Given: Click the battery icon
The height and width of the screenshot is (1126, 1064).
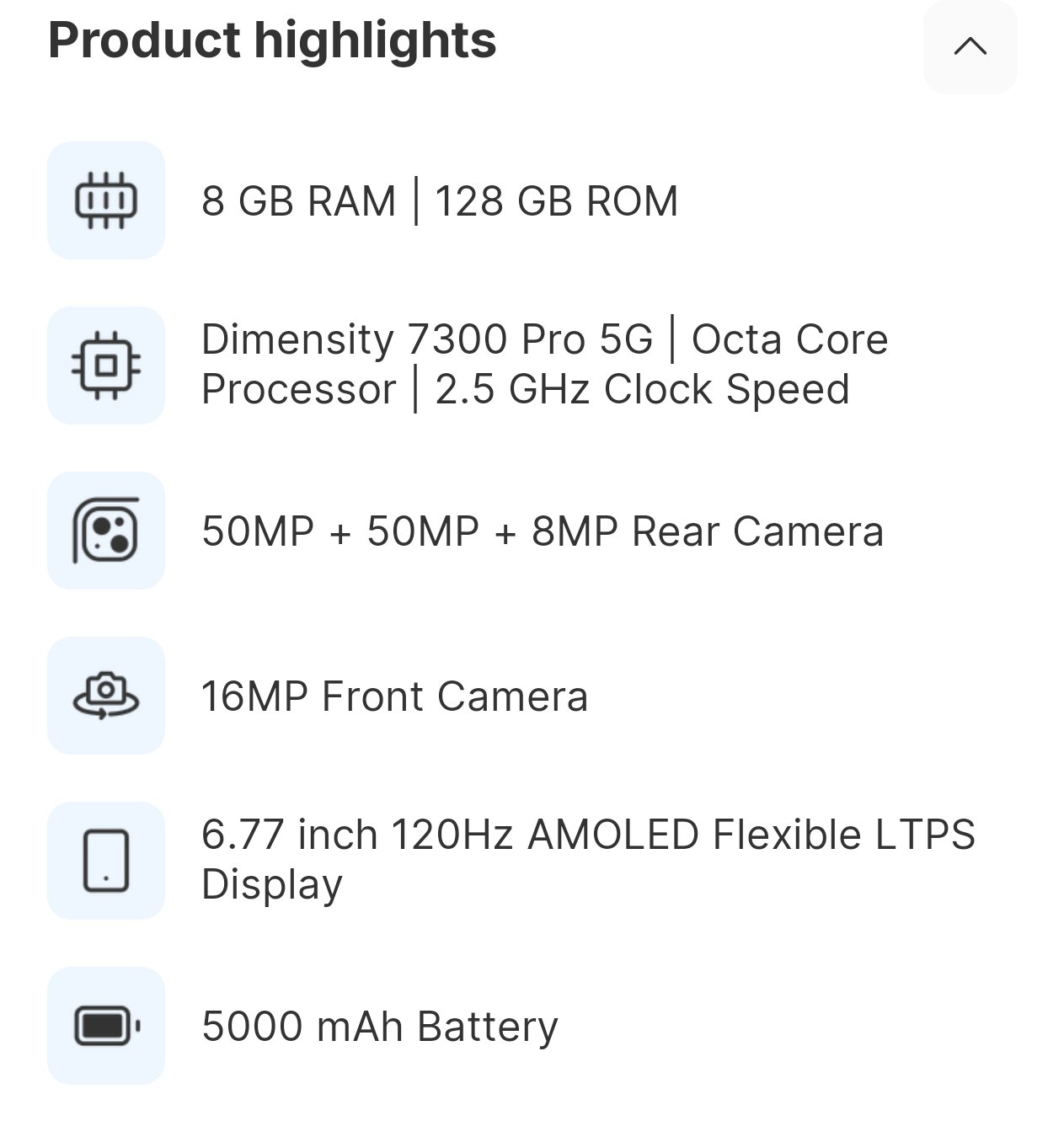Looking at the screenshot, I should pos(106,1026).
